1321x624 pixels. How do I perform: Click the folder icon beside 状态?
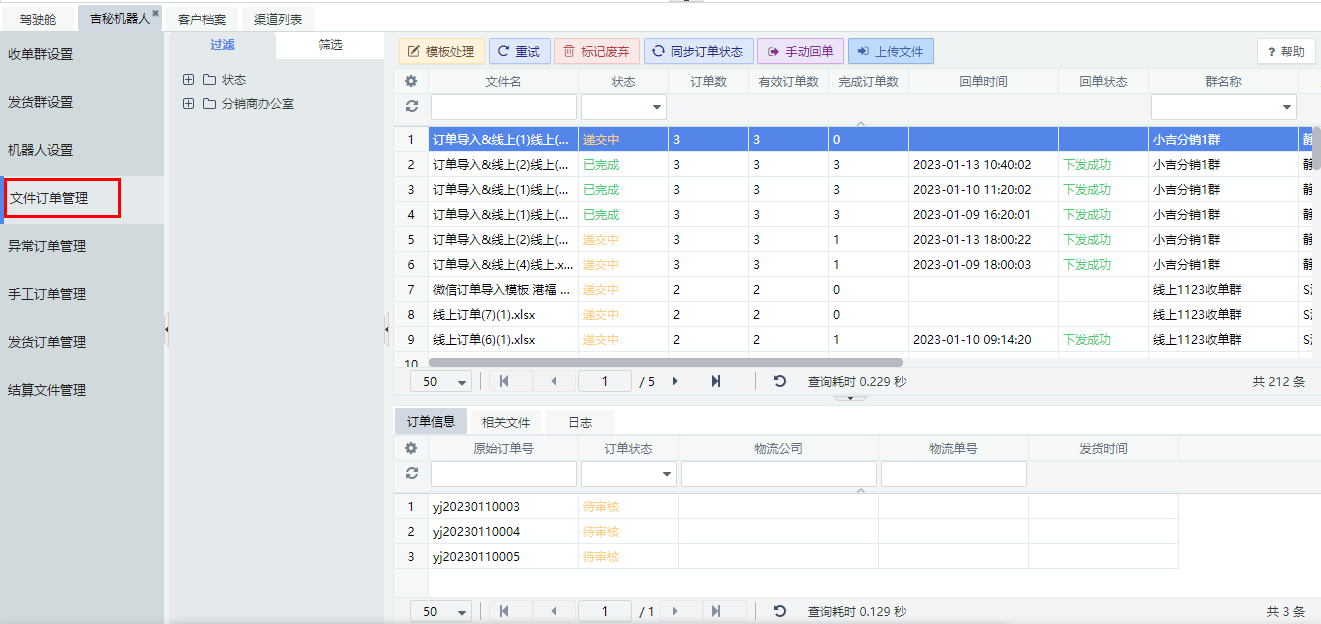pos(209,80)
